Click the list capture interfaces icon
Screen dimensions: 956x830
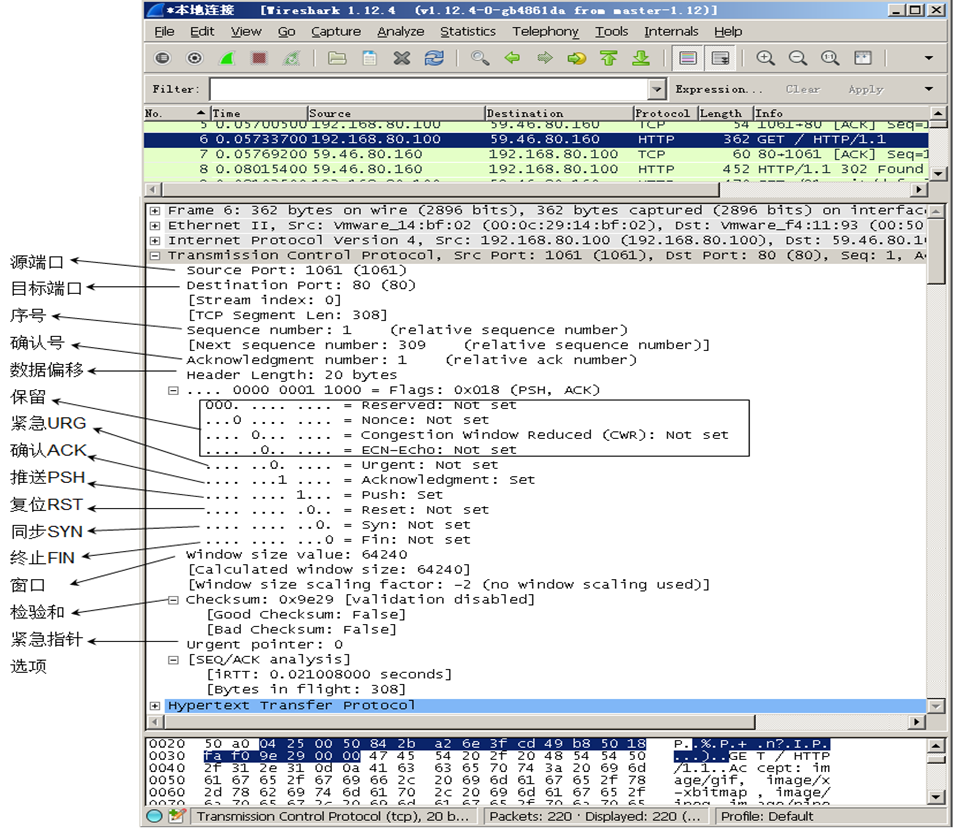point(162,58)
